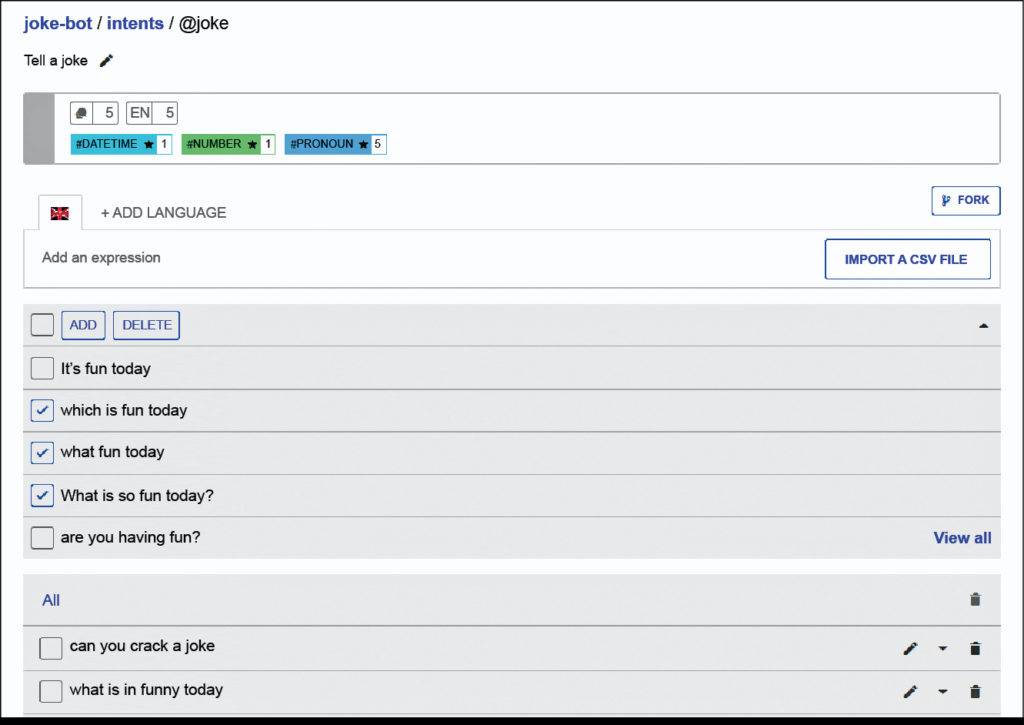Click the IMPORT A CSV FILE button
This screenshot has width=1024, height=725.
[x=907, y=259]
